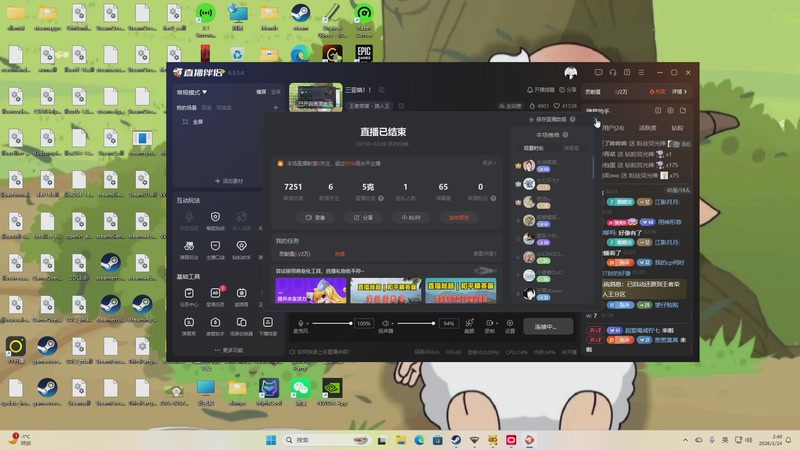Toggle the 保存直播数据 save data option
Viewport: 800px width, 450px height.
(531, 119)
